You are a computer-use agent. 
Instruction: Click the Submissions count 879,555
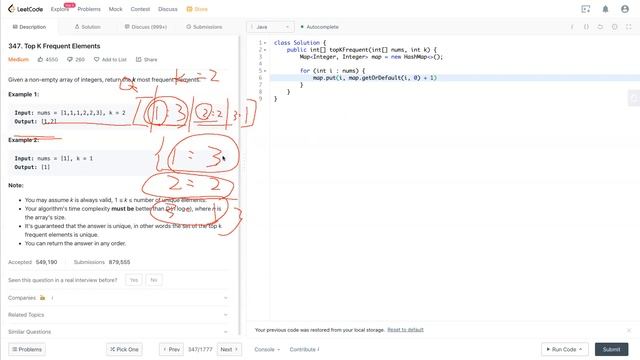coord(120,262)
